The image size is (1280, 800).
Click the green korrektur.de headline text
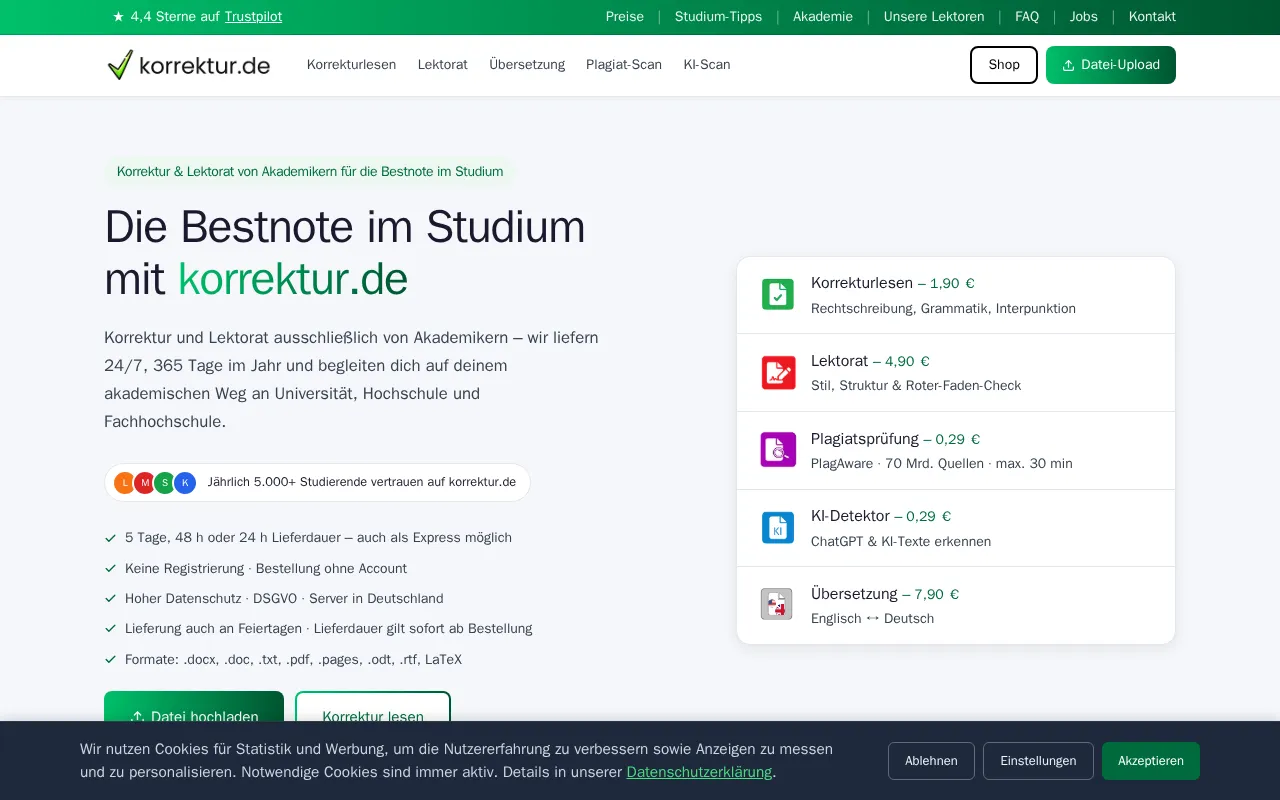[x=293, y=279]
